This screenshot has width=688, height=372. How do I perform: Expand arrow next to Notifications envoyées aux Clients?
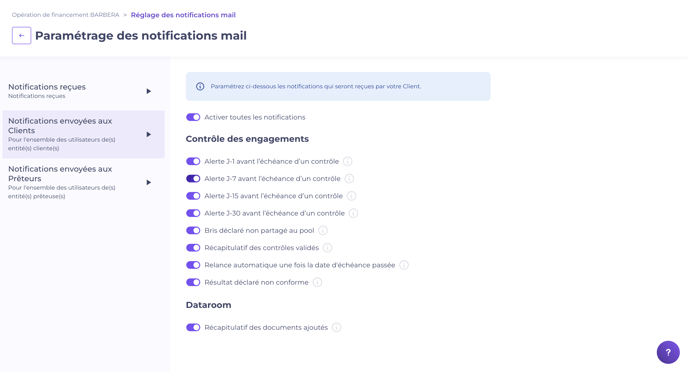coord(149,134)
